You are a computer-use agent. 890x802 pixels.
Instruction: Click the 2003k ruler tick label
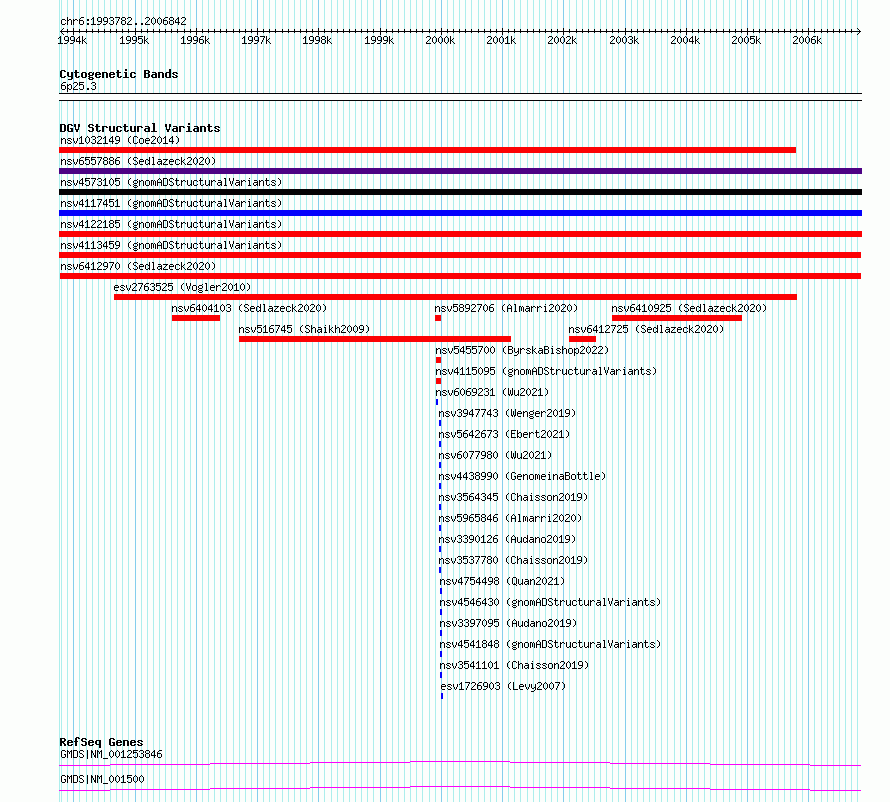coord(624,40)
